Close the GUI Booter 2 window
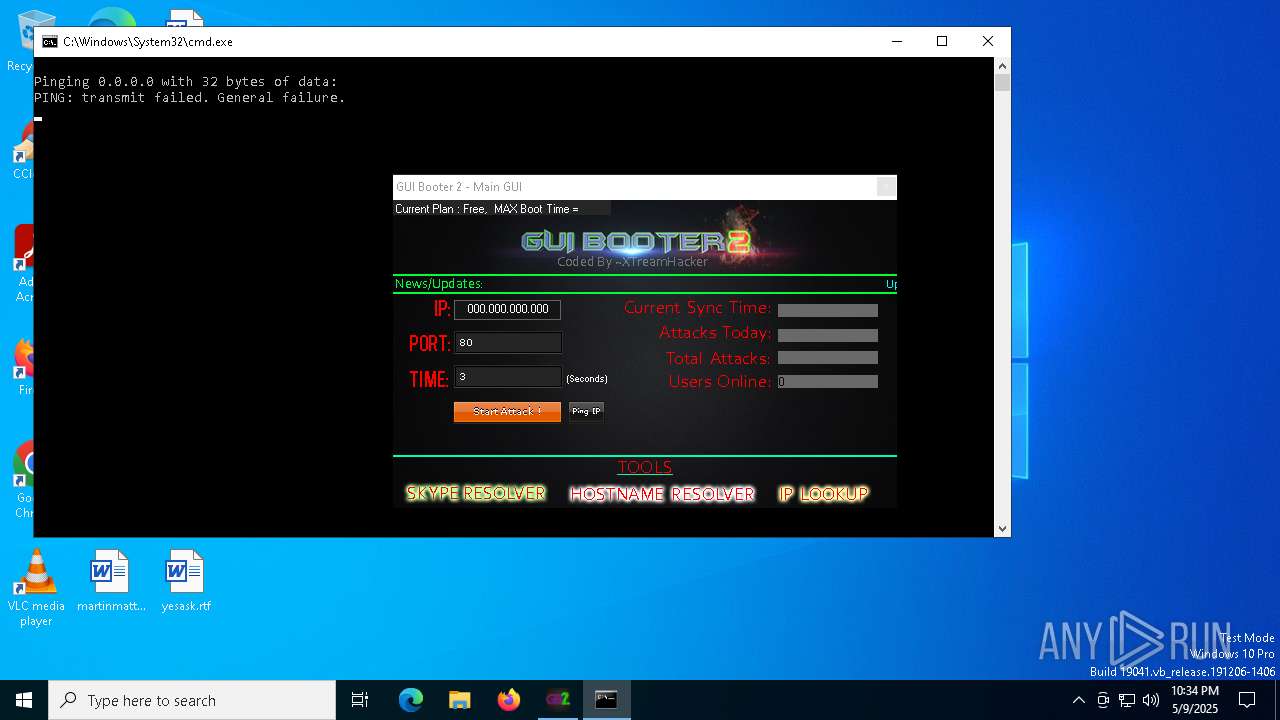The width and height of the screenshot is (1280, 720). [x=886, y=187]
